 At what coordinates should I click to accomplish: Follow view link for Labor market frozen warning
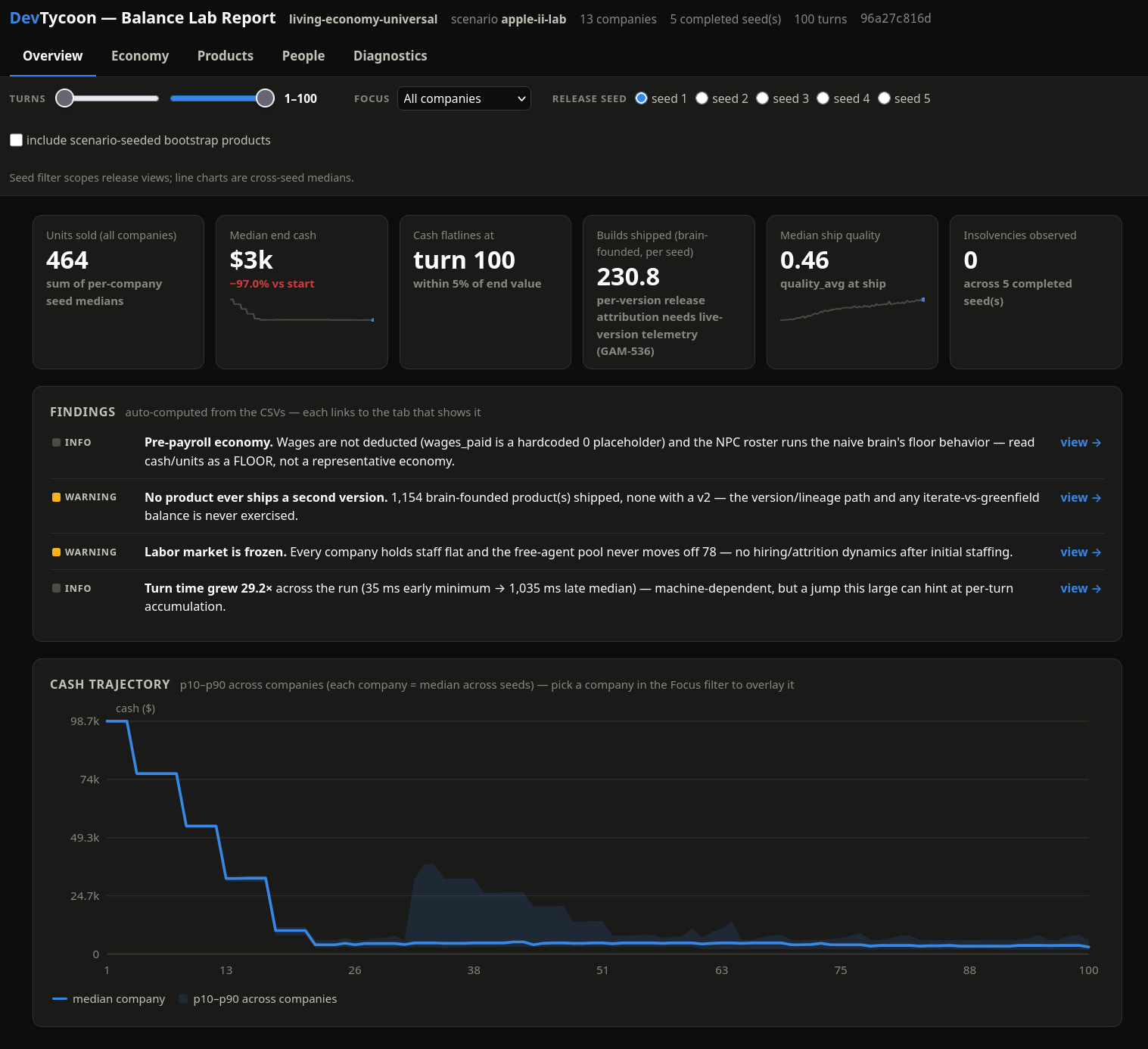1081,553
